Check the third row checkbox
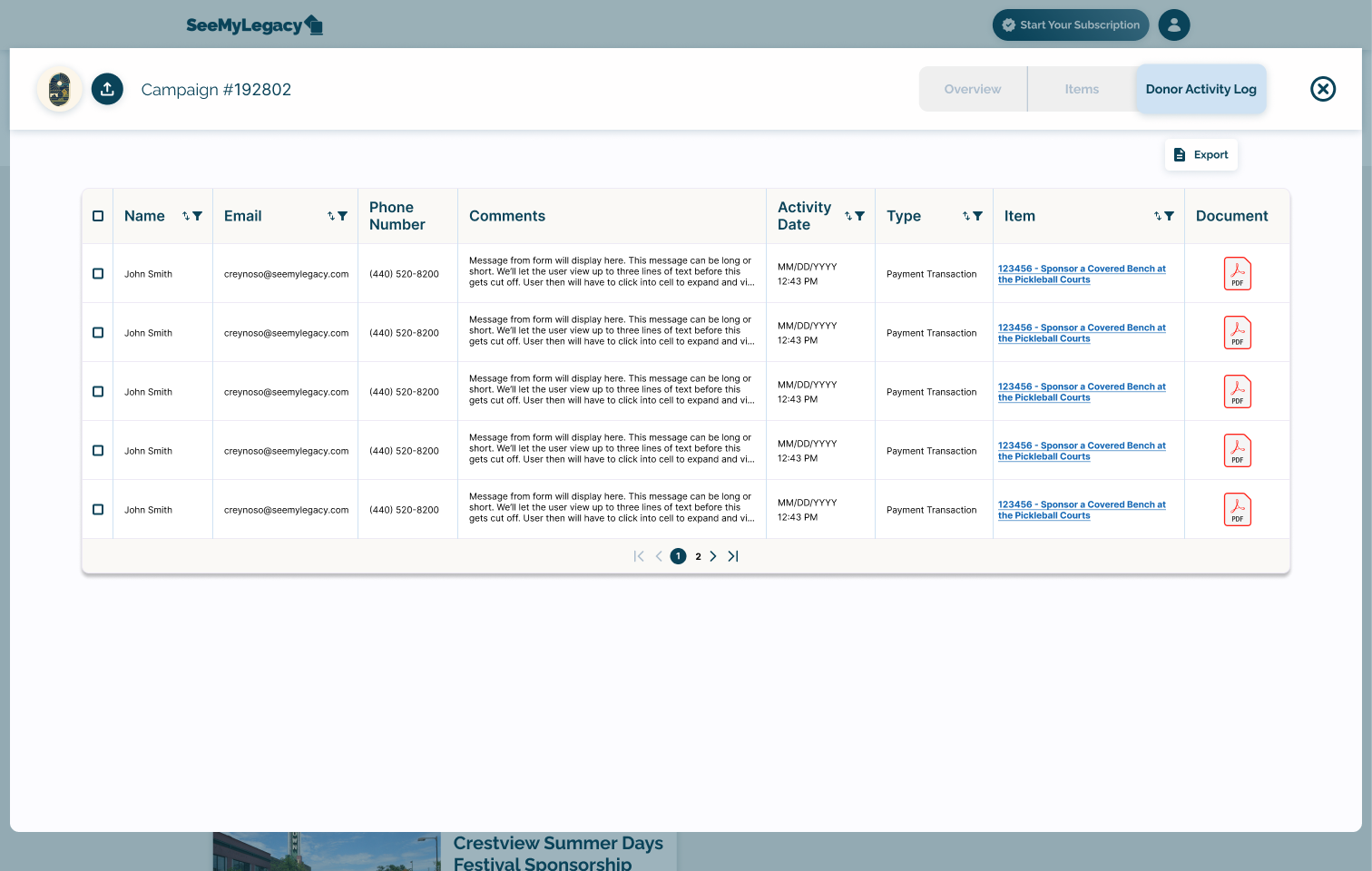 click(x=98, y=392)
